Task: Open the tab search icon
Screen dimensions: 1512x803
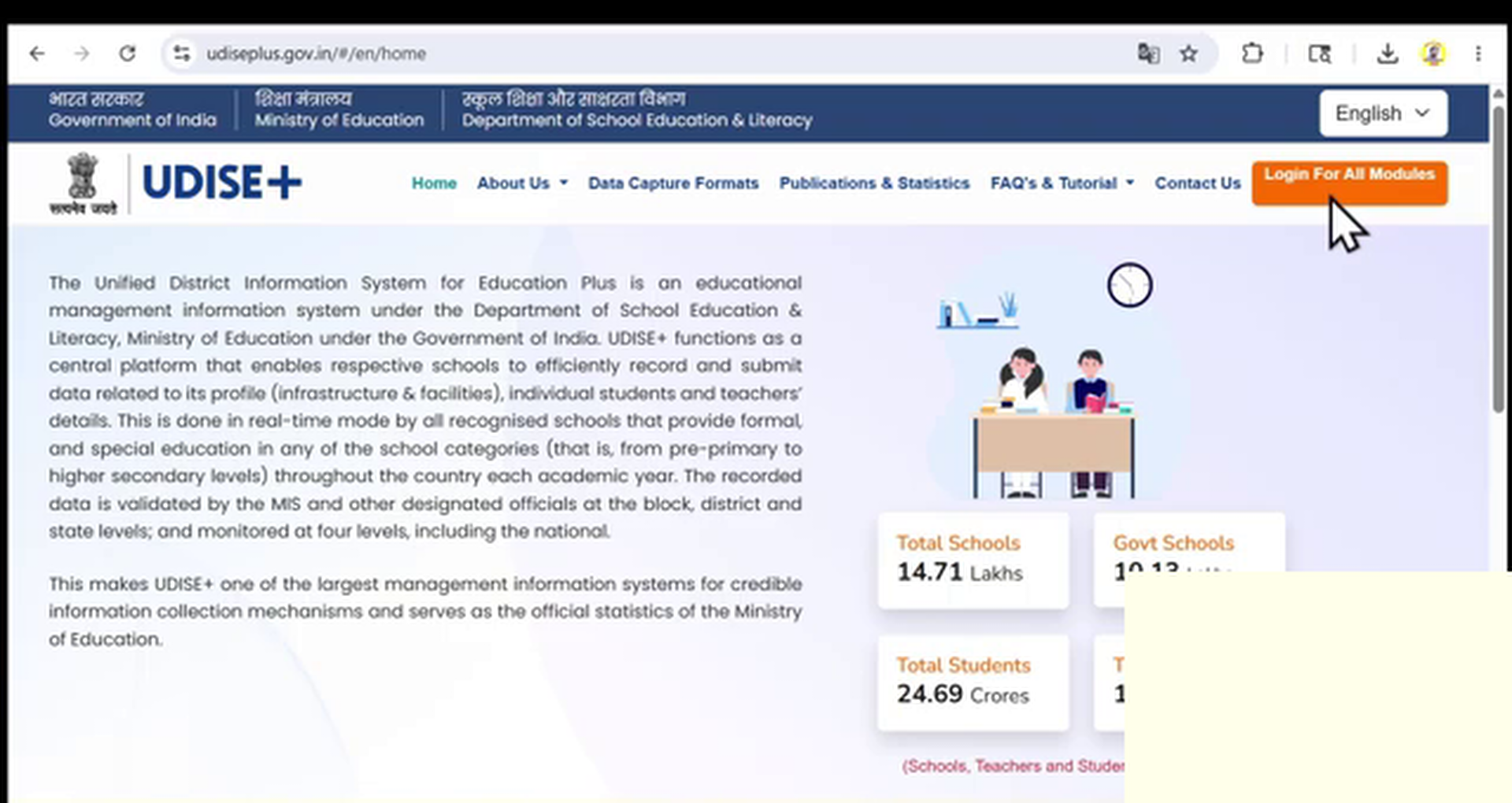Action: click(x=1320, y=54)
